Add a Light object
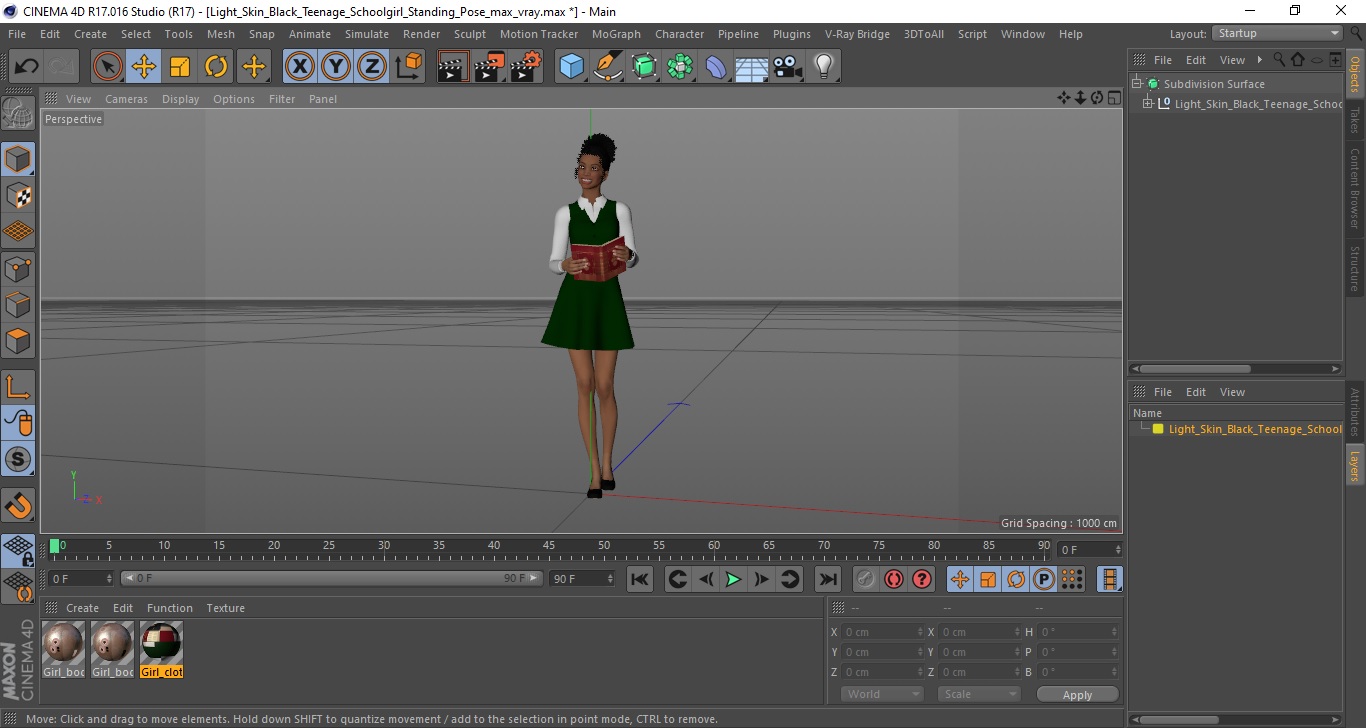Screen dimensions: 1366x728 pyautogui.click(x=823, y=67)
